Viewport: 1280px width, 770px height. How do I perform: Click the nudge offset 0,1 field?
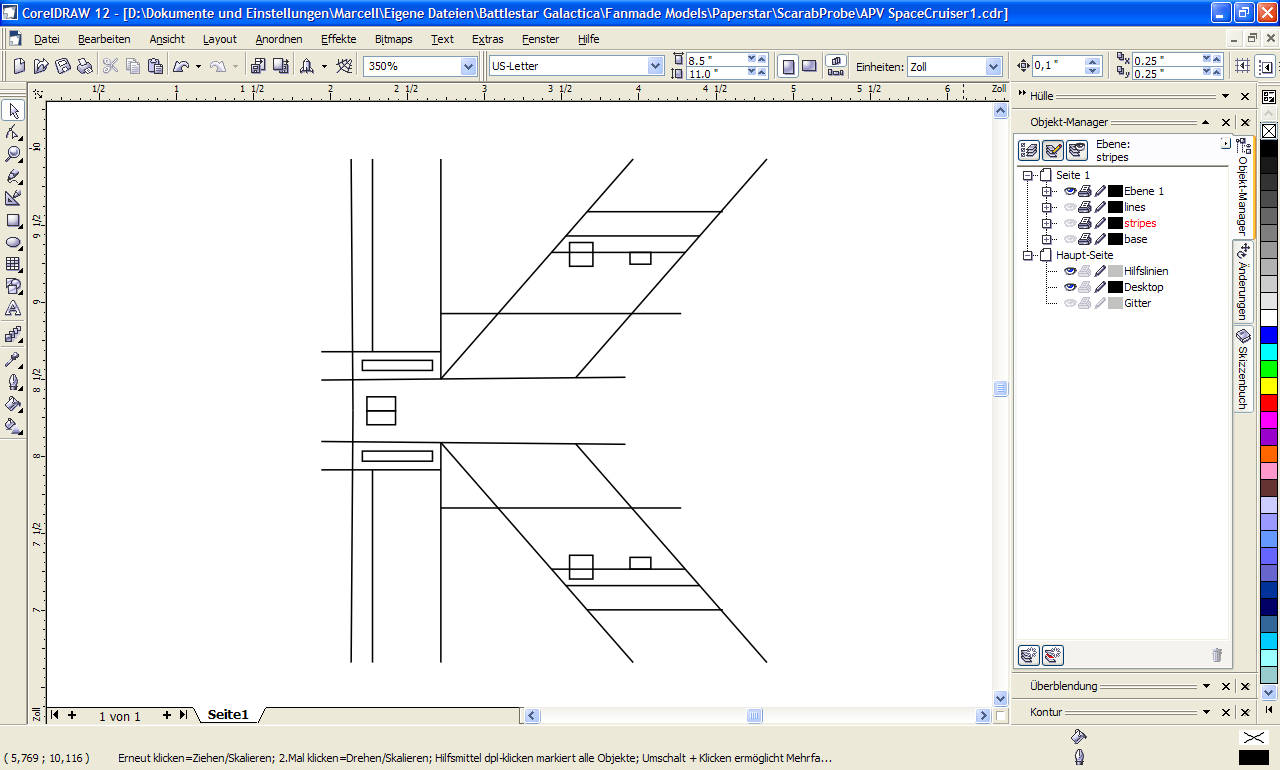[x=1058, y=66]
